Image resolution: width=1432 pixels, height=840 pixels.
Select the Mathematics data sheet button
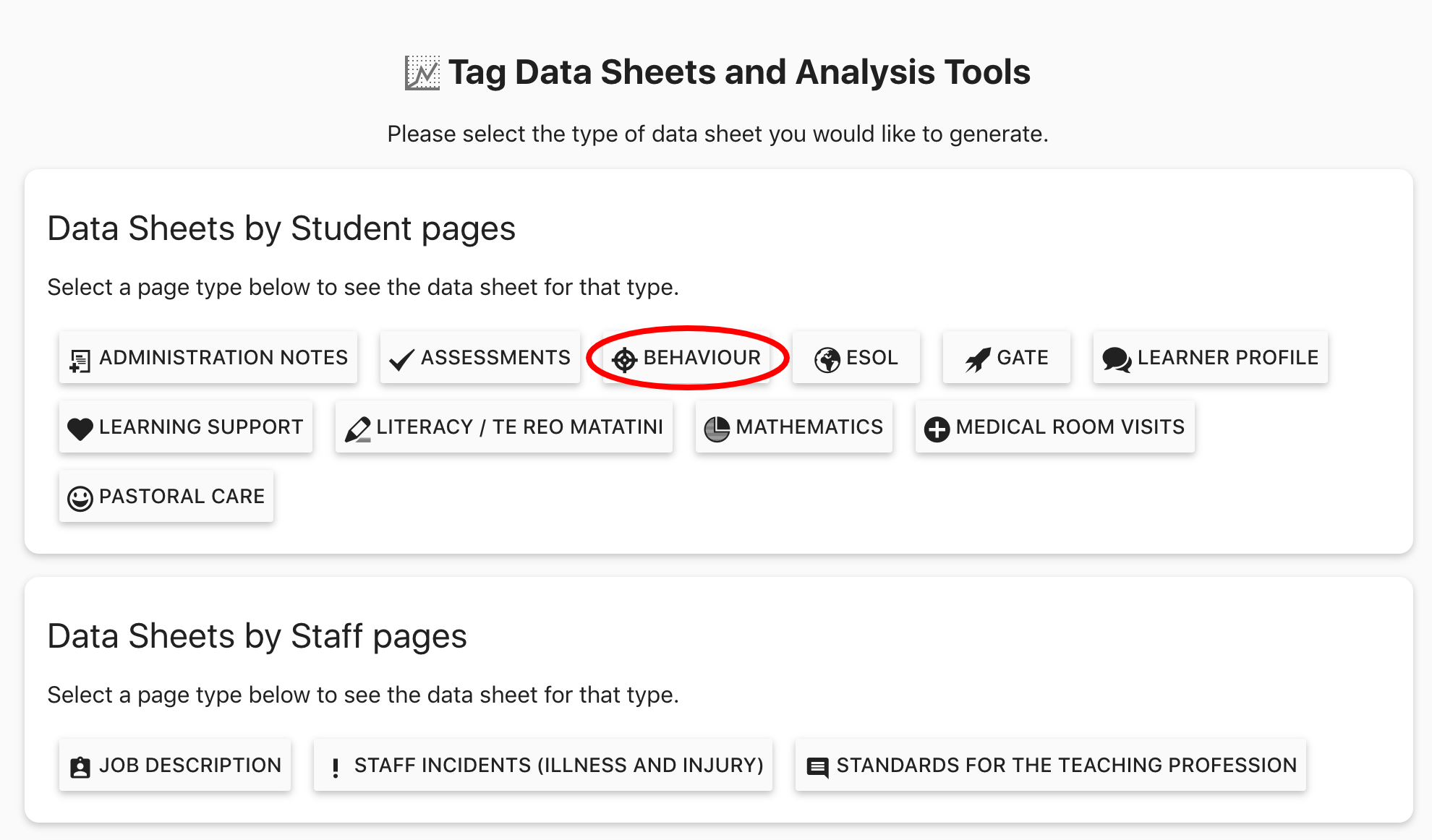point(809,427)
